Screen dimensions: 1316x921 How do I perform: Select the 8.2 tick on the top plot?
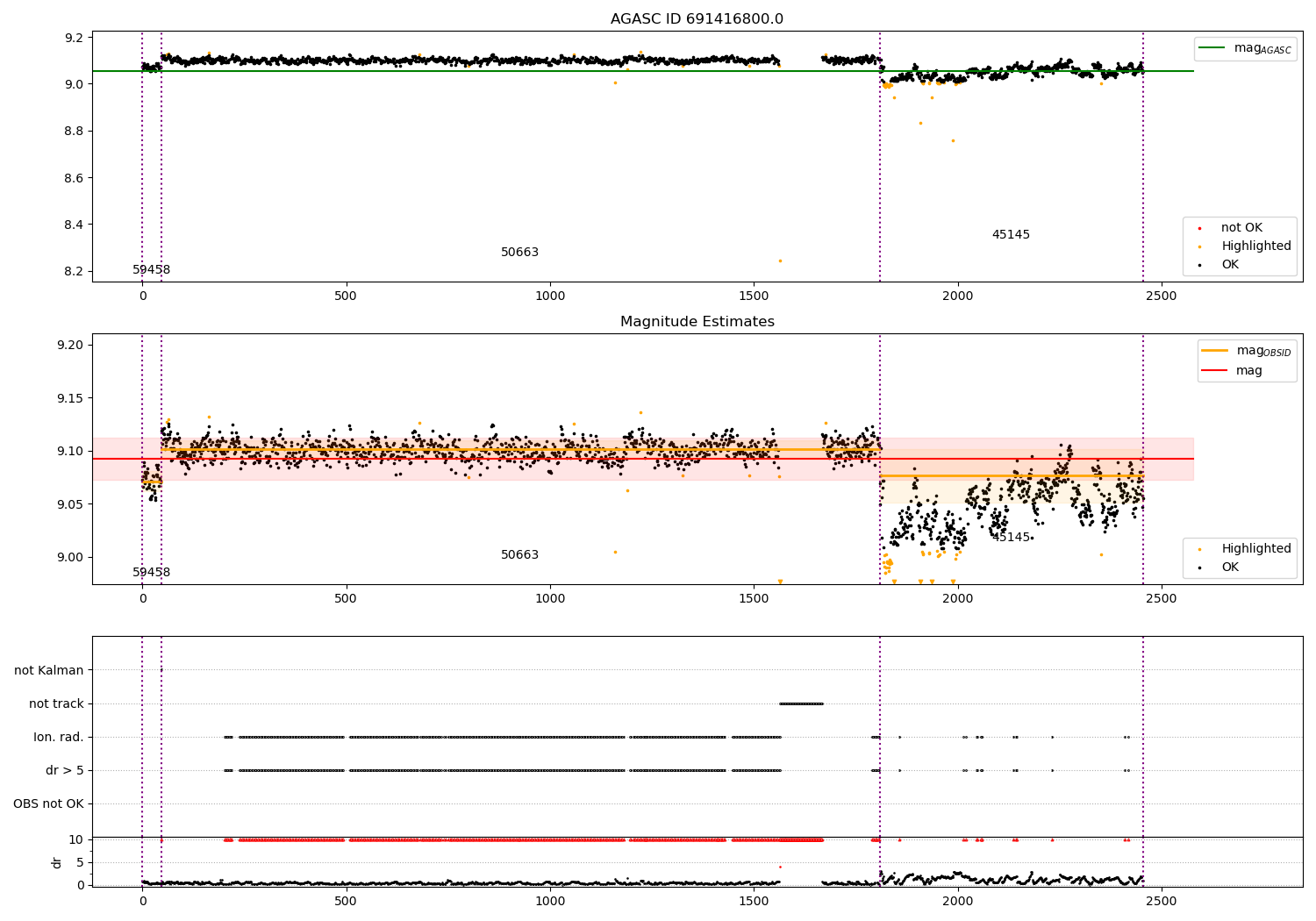pos(74,272)
